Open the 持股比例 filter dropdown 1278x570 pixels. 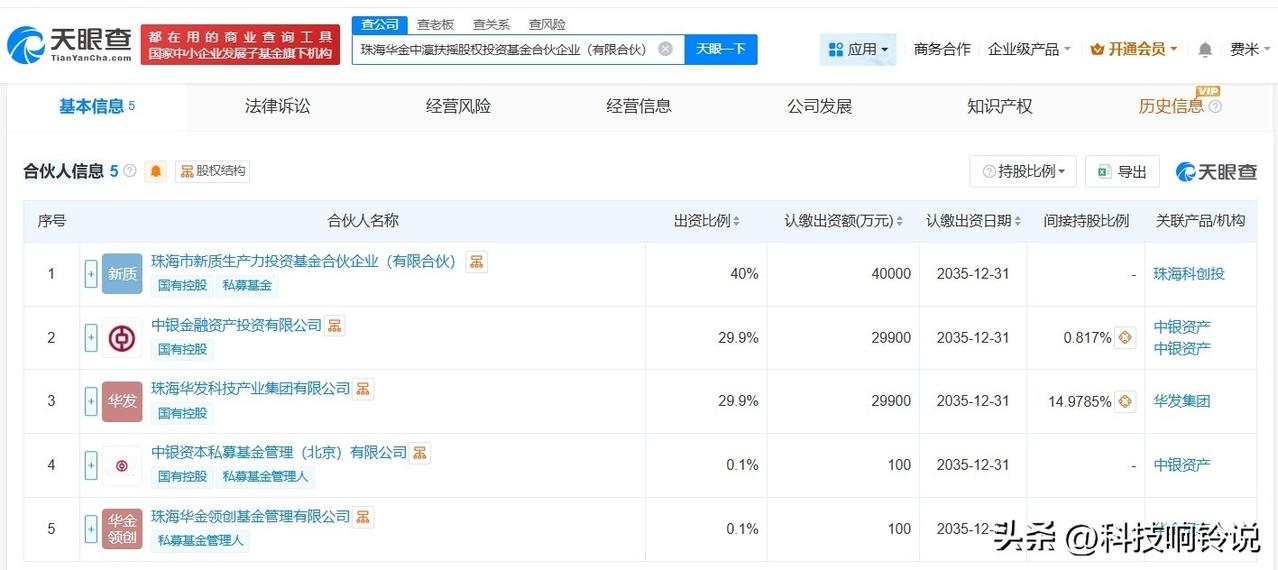(1023, 171)
